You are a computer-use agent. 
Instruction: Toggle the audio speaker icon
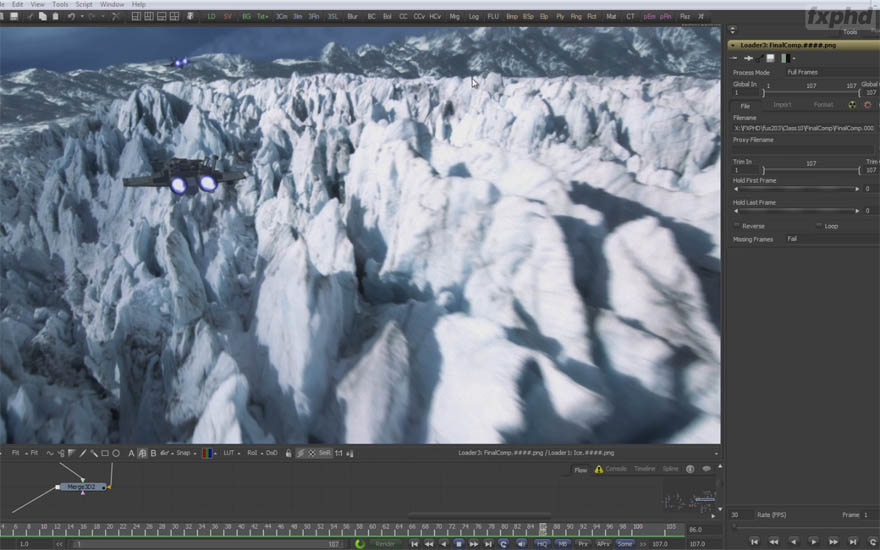[x=521, y=544]
